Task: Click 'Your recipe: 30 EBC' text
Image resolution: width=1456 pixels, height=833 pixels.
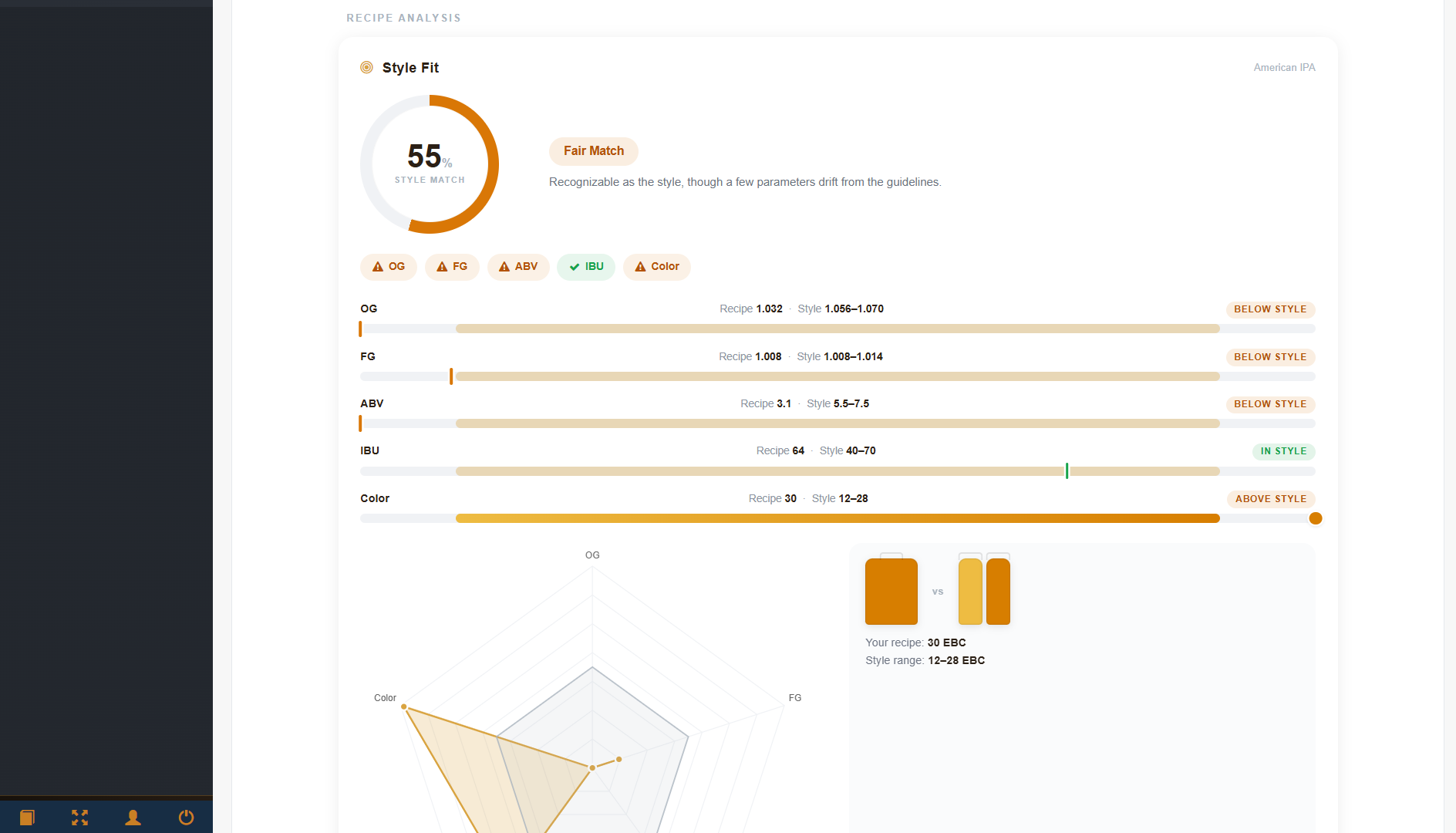Action: click(x=915, y=642)
